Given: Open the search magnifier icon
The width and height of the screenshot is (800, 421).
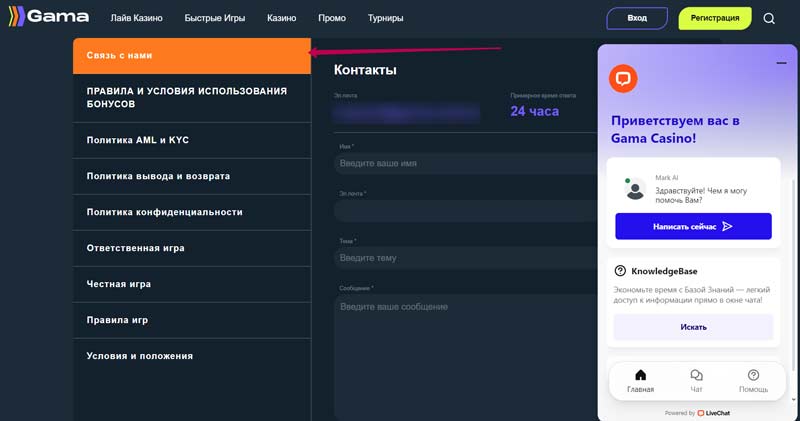Looking at the screenshot, I should pos(769,19).
